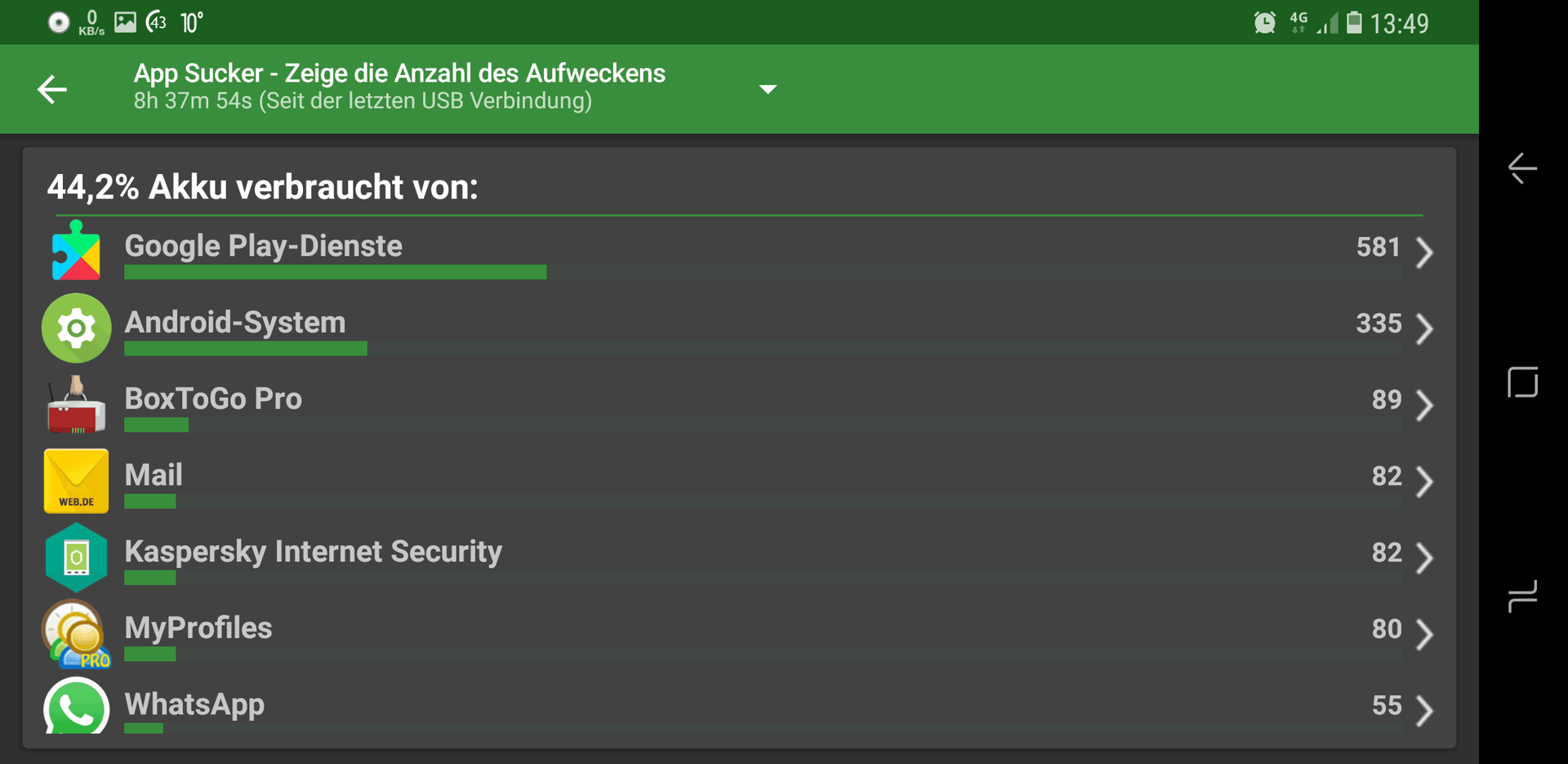Open the Google Play-Dienste app icon

76,251
